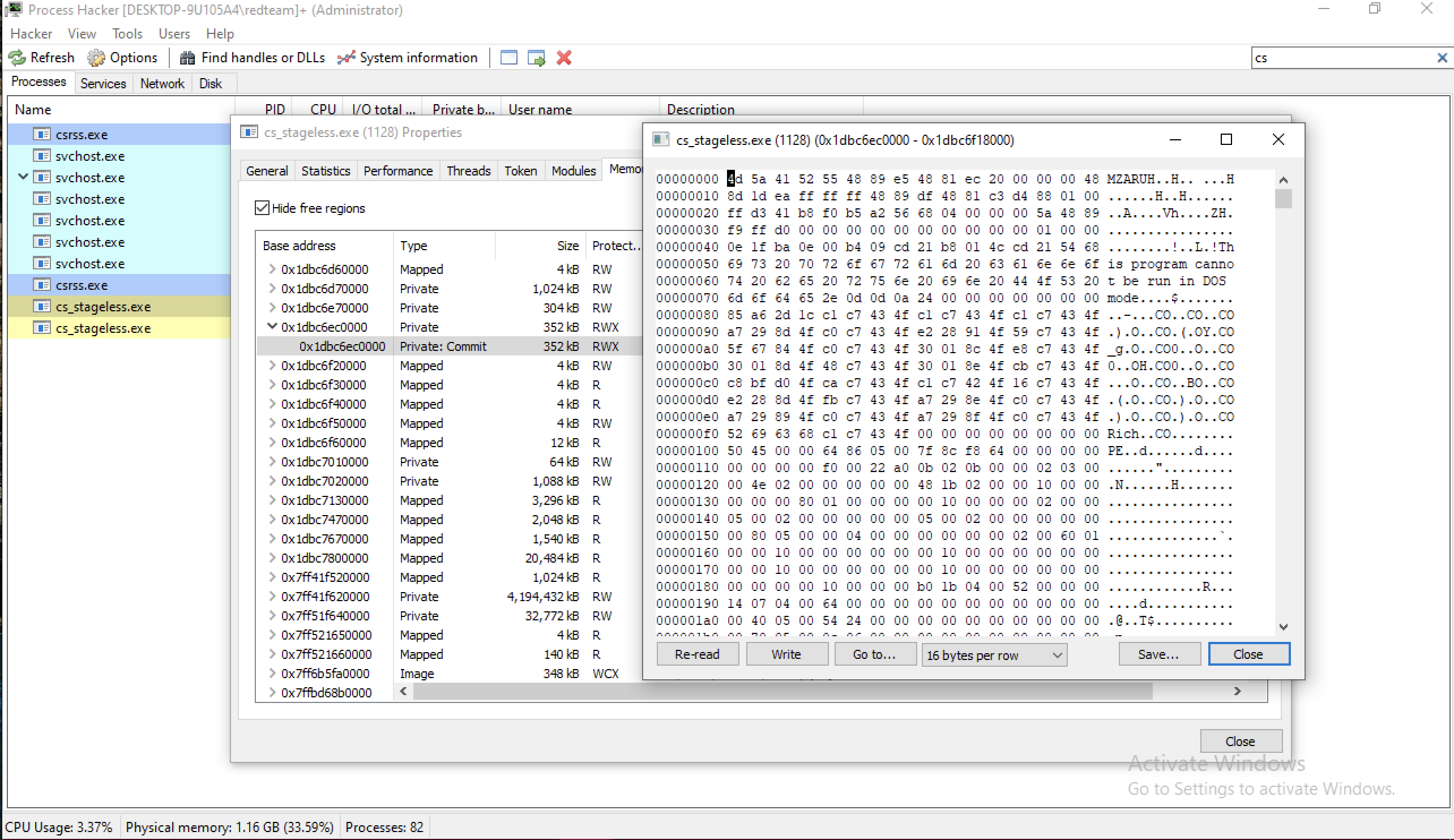Expand the 0x1dbc6d60000 memory region

coord(272,269)
